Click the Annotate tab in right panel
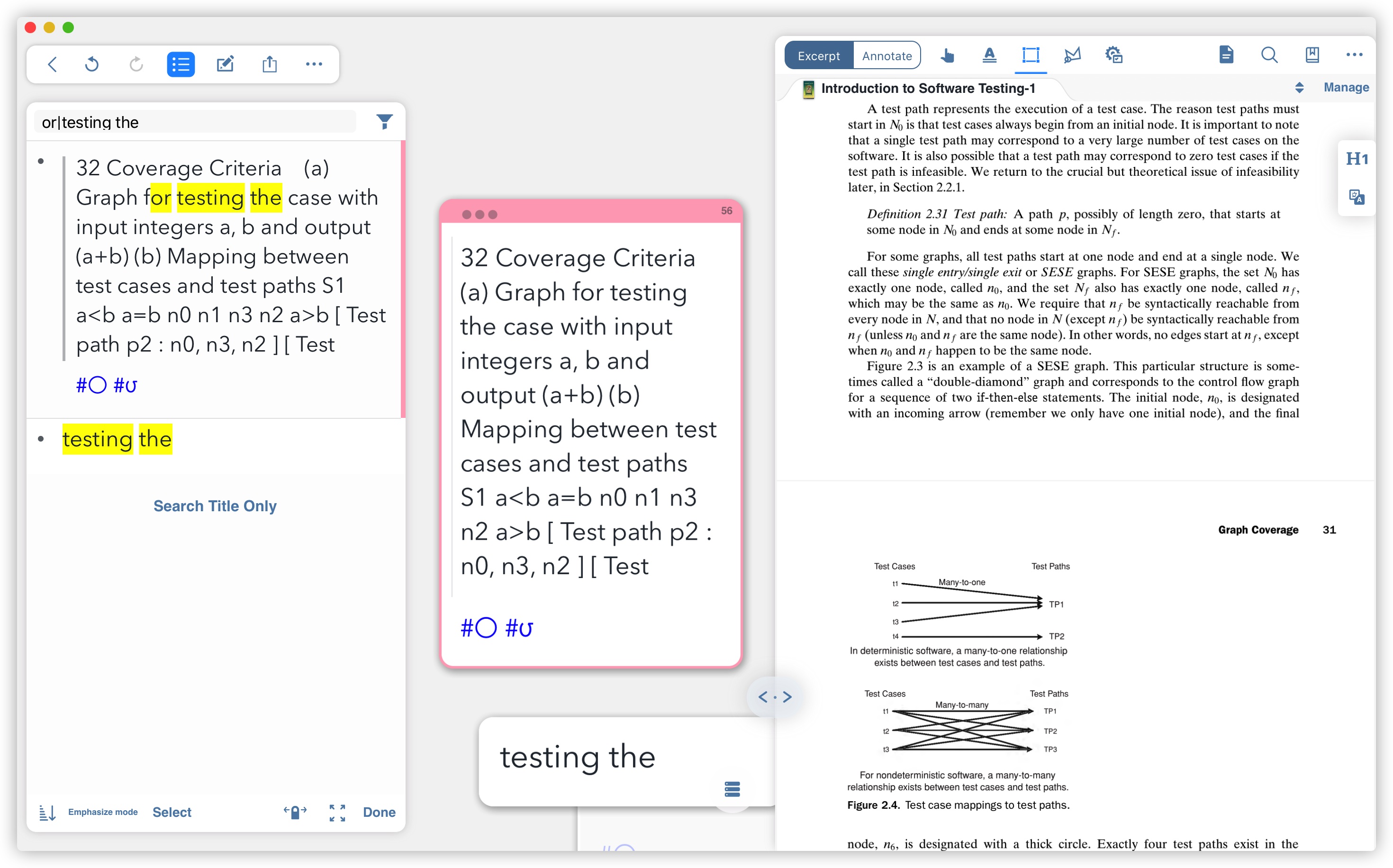This screenshot has width=1393, height=868. coord(887,55)
